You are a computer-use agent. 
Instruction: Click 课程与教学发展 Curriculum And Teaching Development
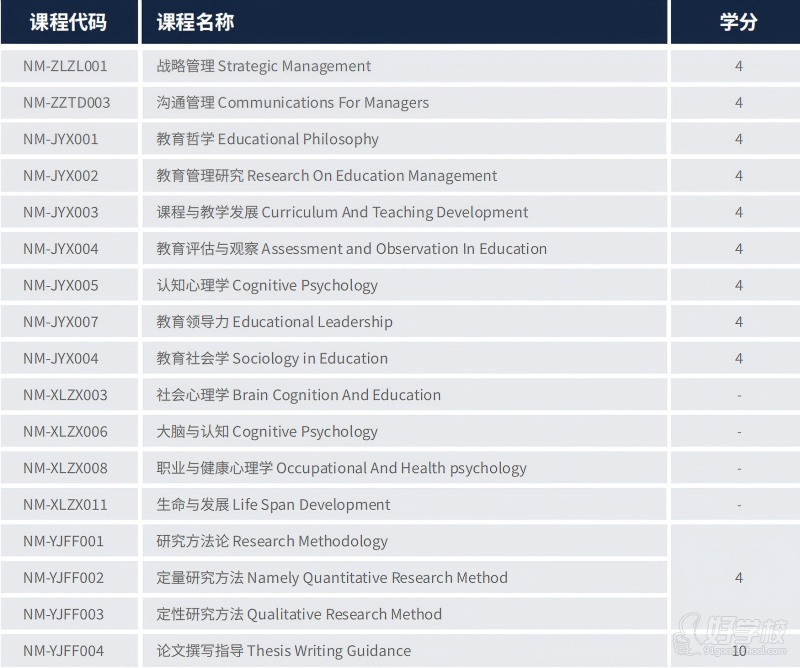point(343,212)
